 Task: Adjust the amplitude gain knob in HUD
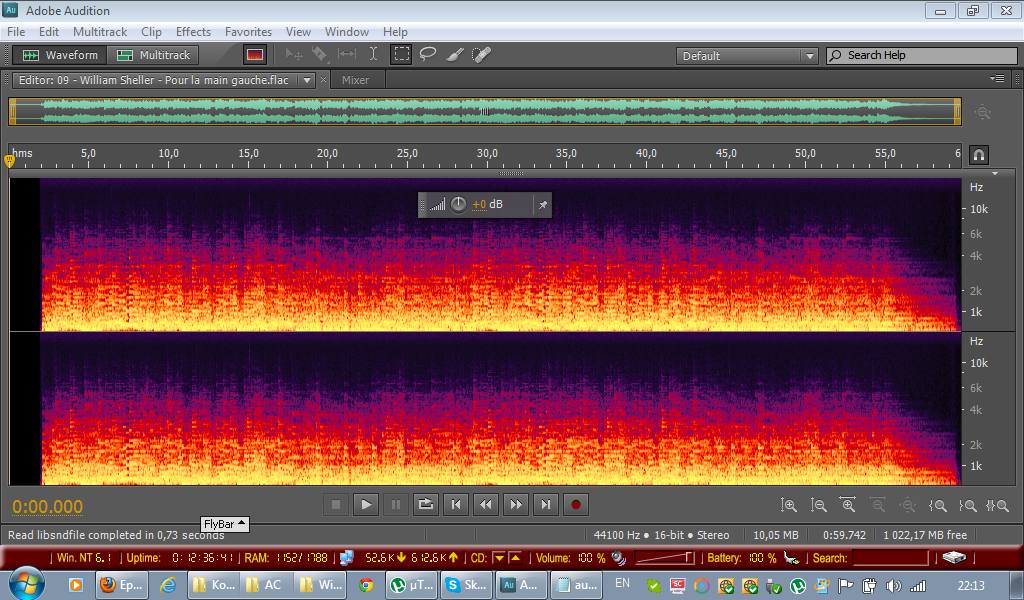tap(458, 204)
